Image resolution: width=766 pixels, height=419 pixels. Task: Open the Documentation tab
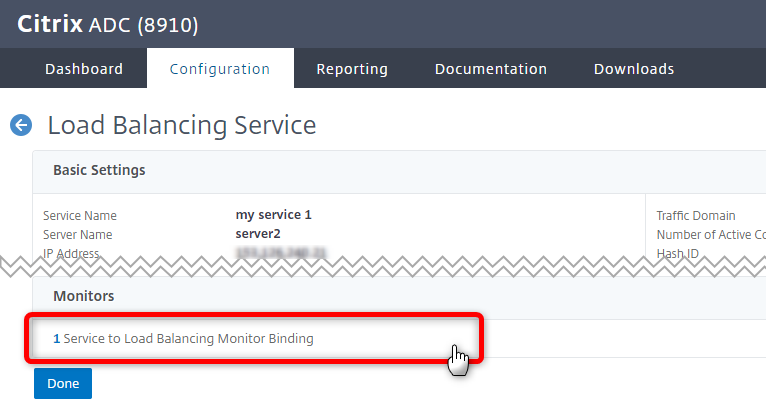coord(491,69)
